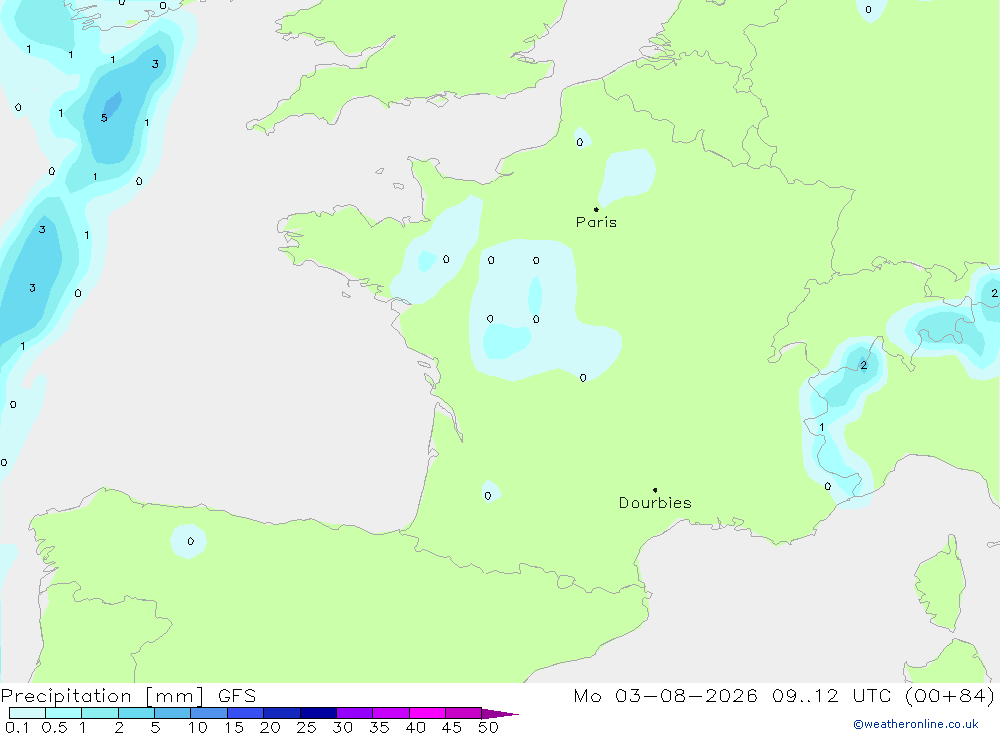Viewport: 1000px width, 733px height.
Task: Pick the 35–40 mm legend swatch
Action: pyautogui.click(x=391, y=713)
